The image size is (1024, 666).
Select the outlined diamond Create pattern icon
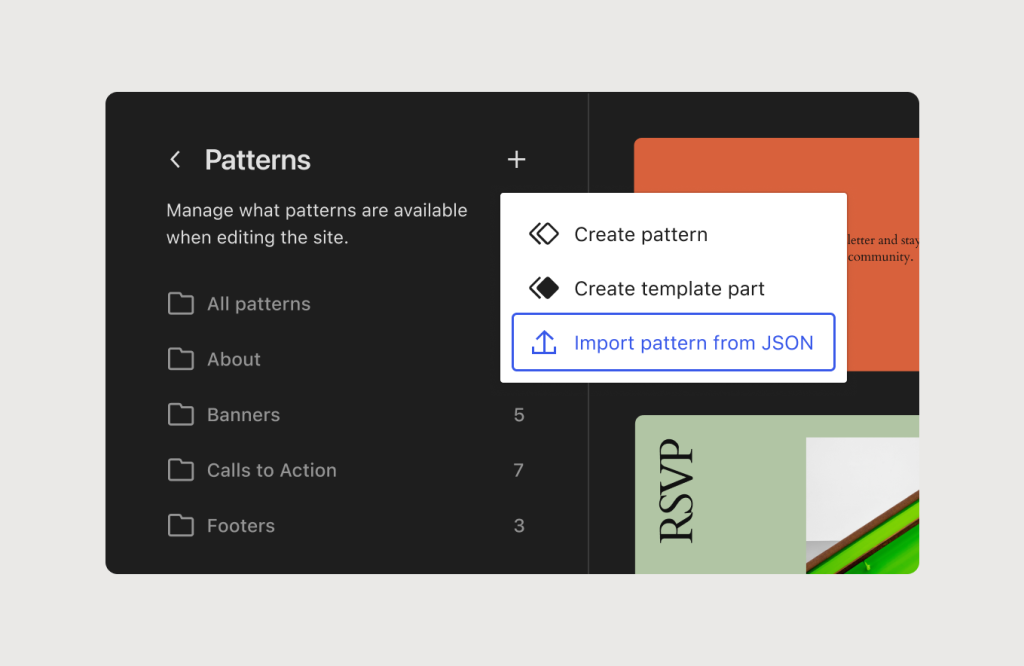tap(543, 233)
